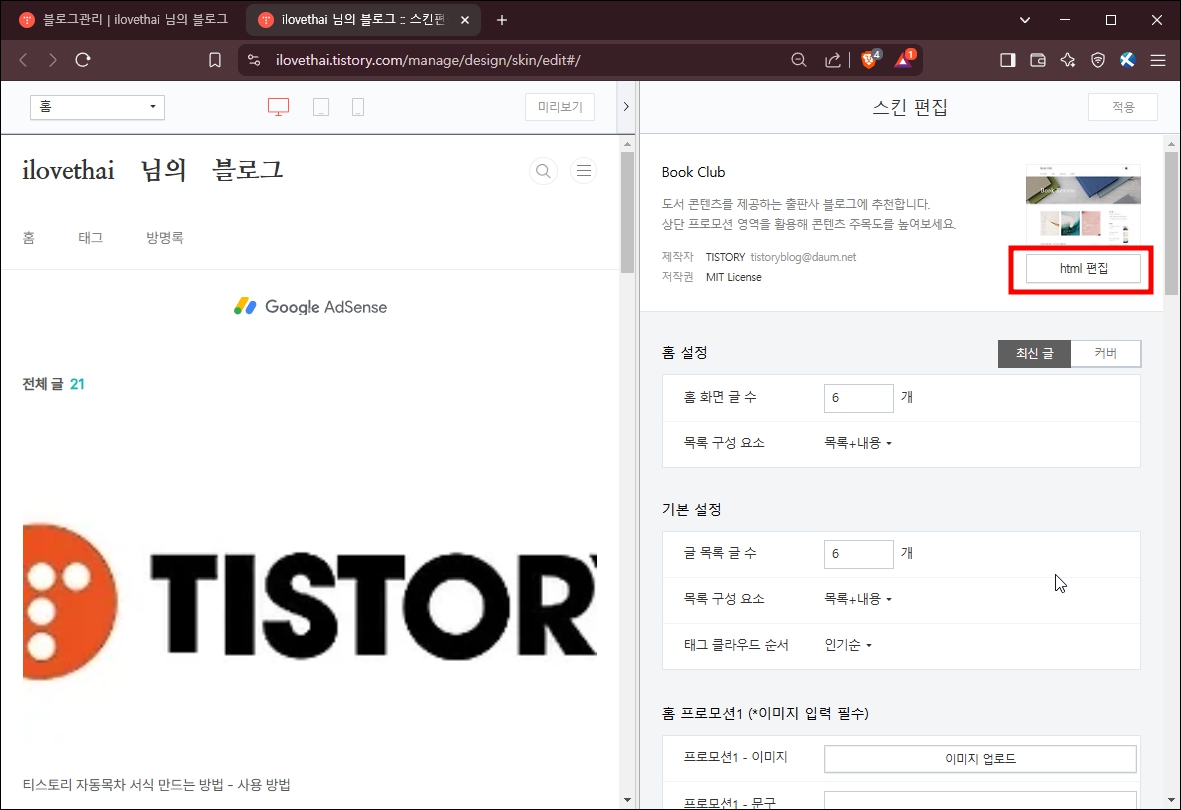Open the 홈 page selector dropdown
The height and width of the screenshot is (810, 1181).
[x=96, y=107]
